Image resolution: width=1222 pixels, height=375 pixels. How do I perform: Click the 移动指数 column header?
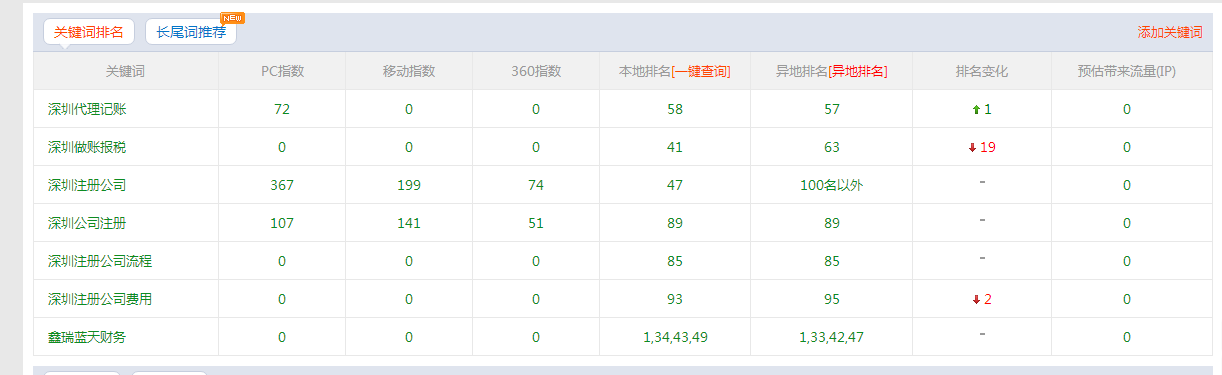(409, 71)
